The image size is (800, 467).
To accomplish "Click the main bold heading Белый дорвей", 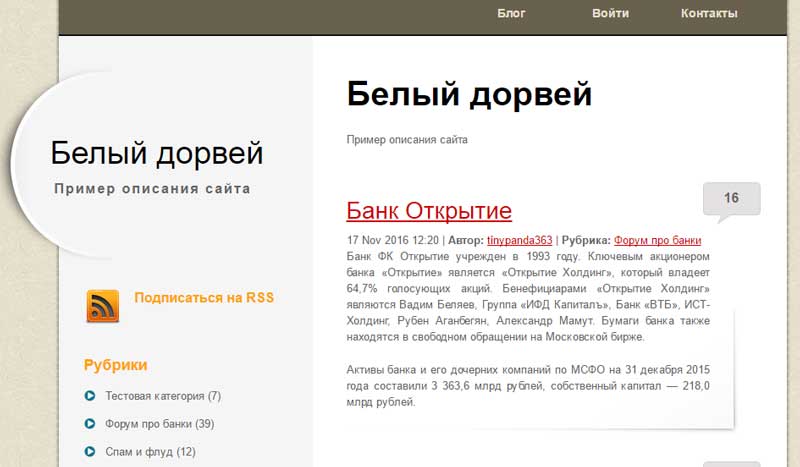I will [469, 94].
